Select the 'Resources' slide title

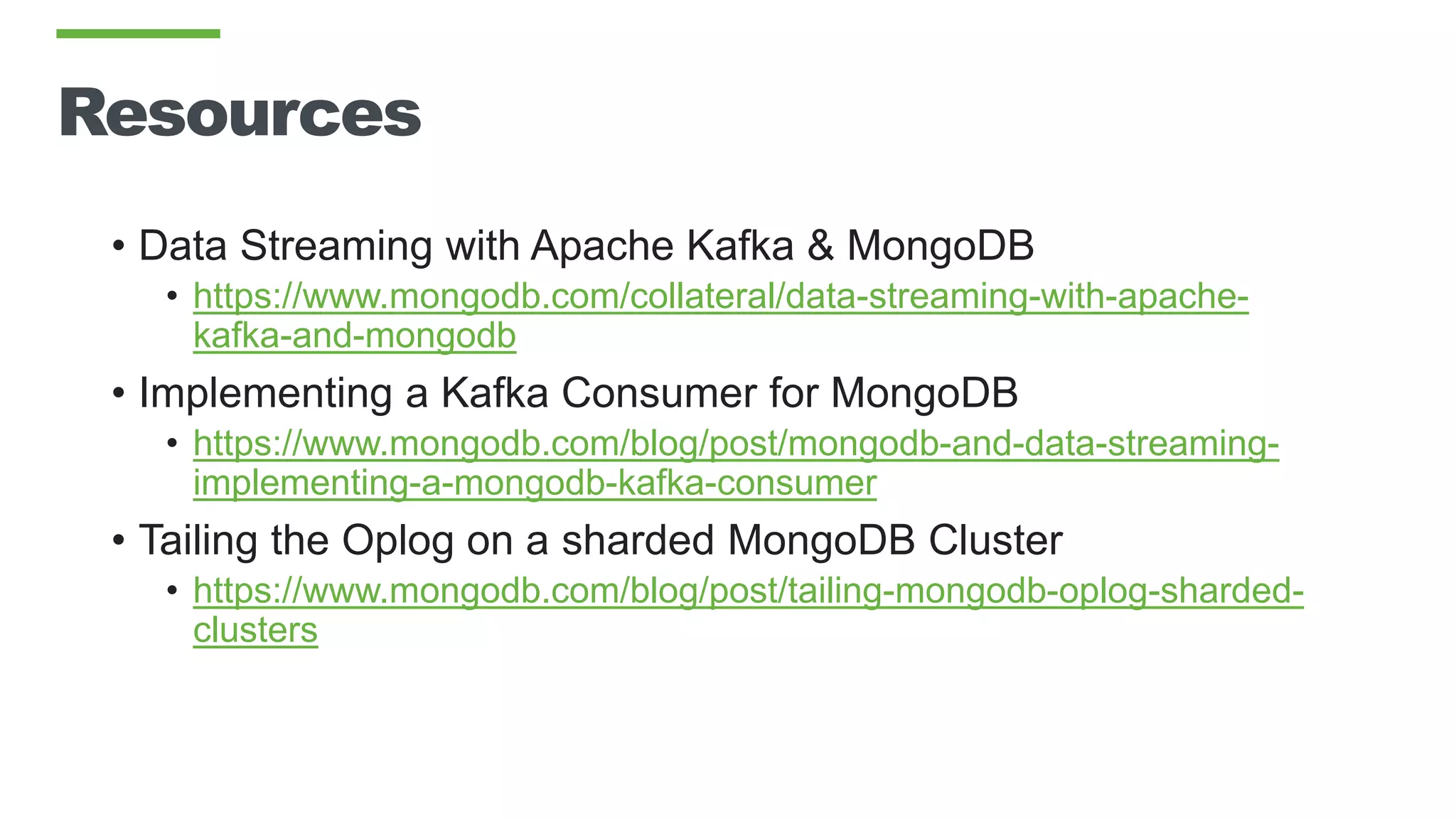click(240, 113)
